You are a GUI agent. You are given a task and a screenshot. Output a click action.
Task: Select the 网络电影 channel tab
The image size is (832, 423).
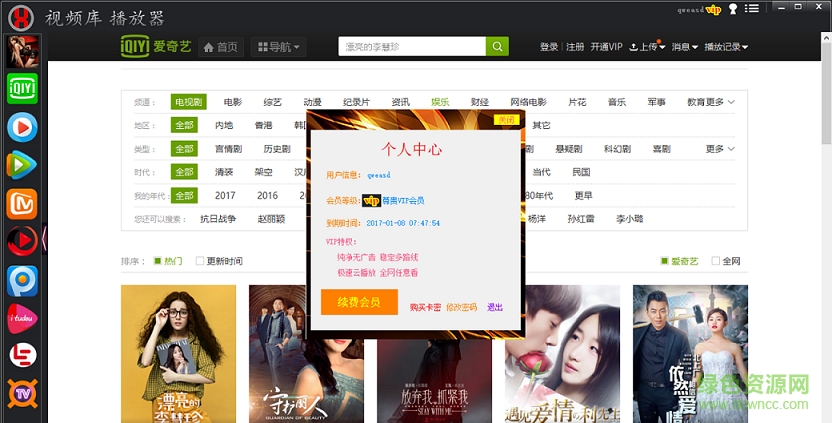(528, 102)
